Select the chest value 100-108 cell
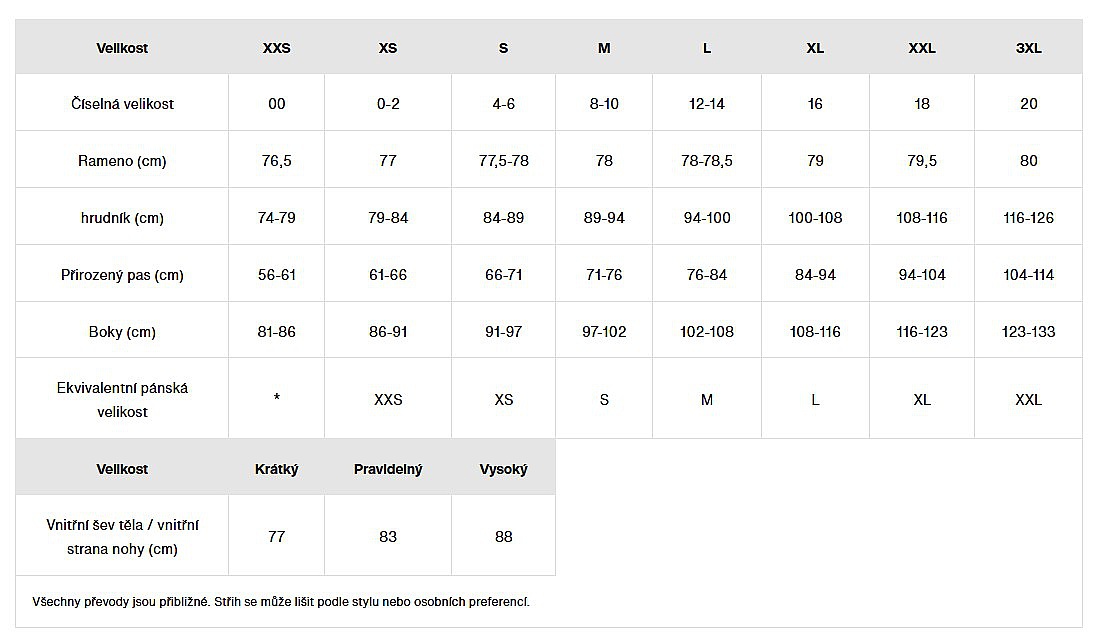Viewport: 1115px width, 635px height. click(815, 218)
